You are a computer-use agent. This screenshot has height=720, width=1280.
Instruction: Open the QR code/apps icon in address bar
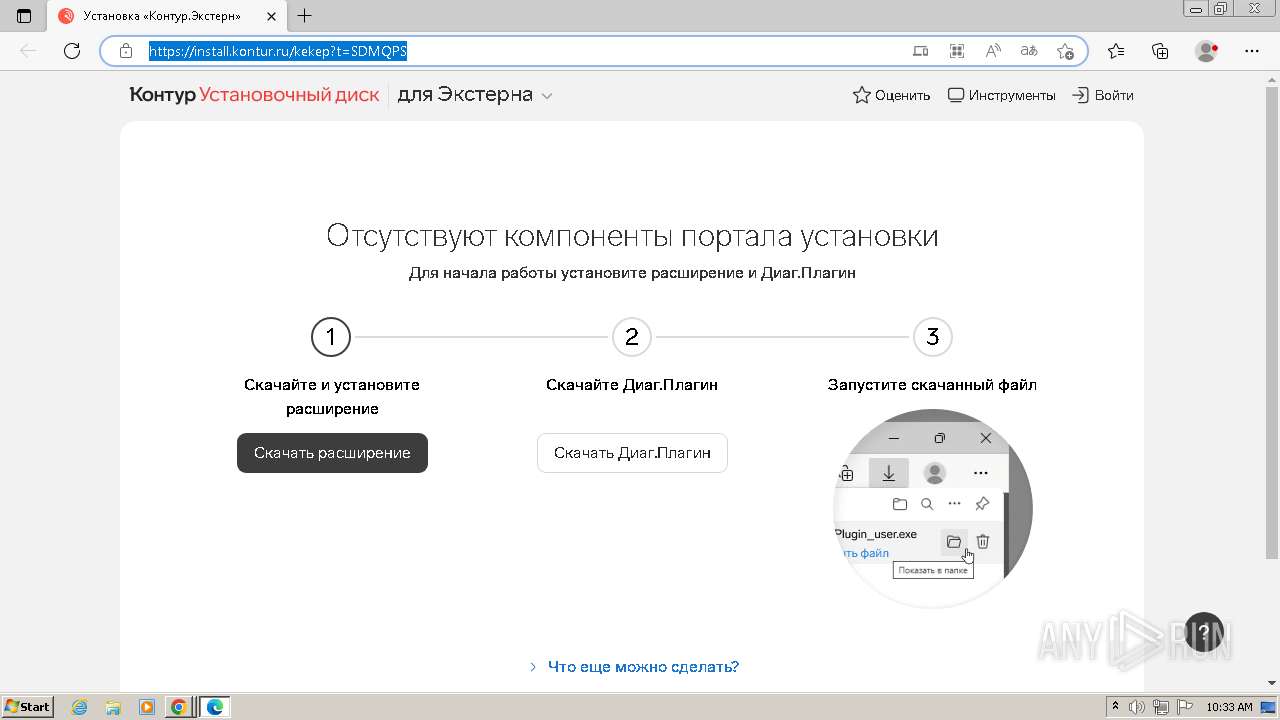[x=957, y=51]
